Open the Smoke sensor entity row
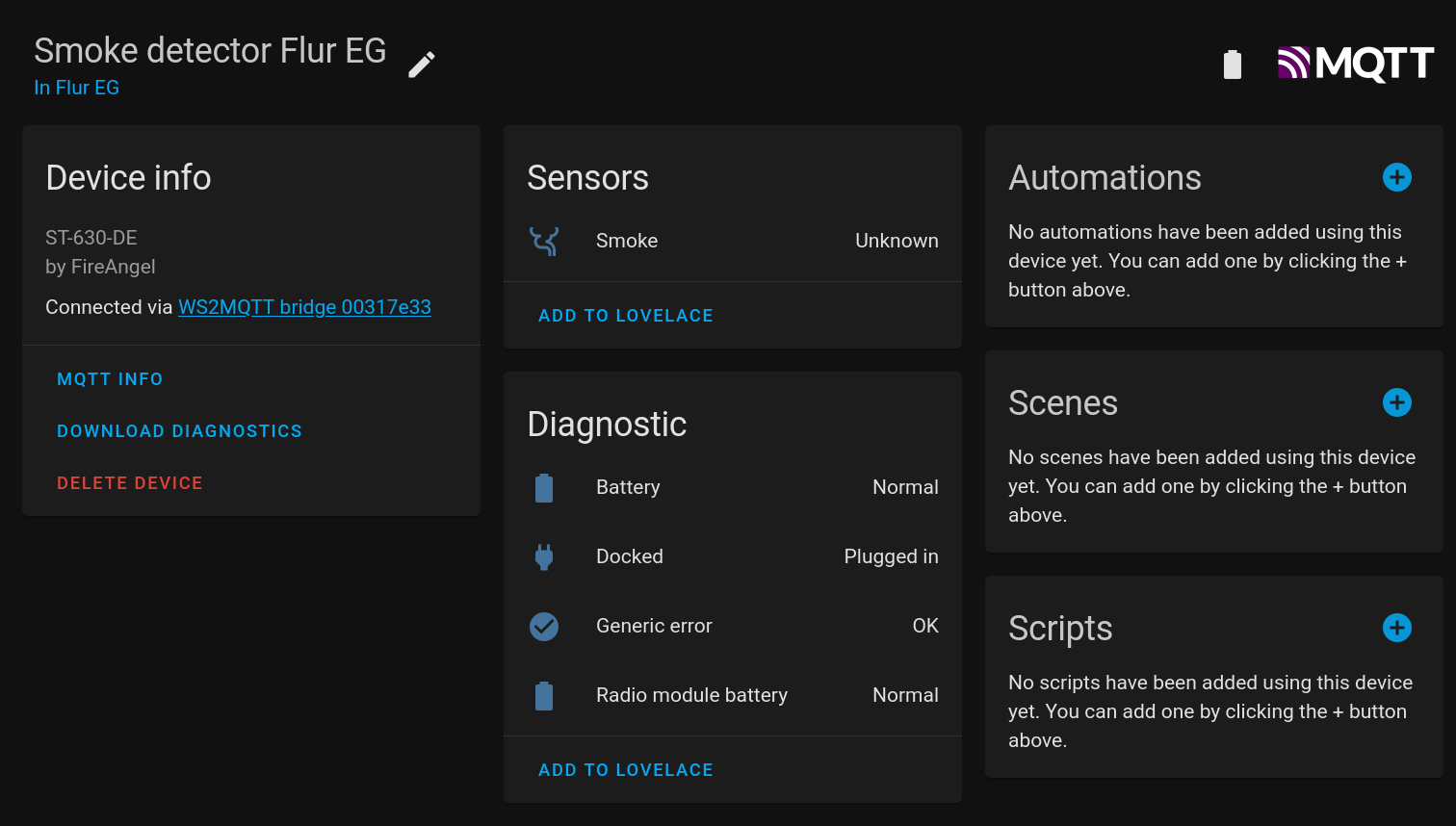Image resolution: width=1456 pixels, height=826 pixels. point(733,241)
